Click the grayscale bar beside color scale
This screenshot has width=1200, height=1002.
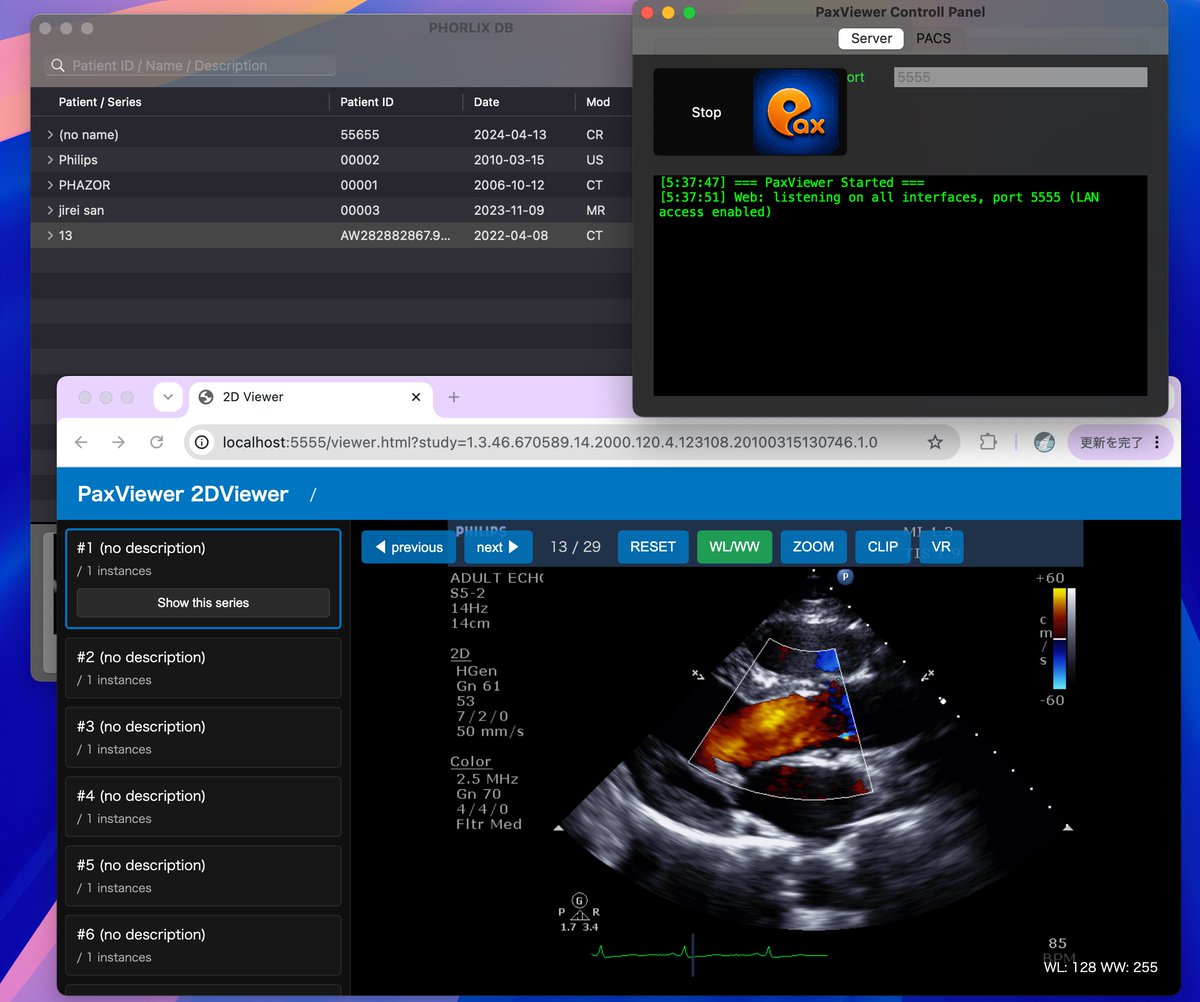[x=1072, y=638]
